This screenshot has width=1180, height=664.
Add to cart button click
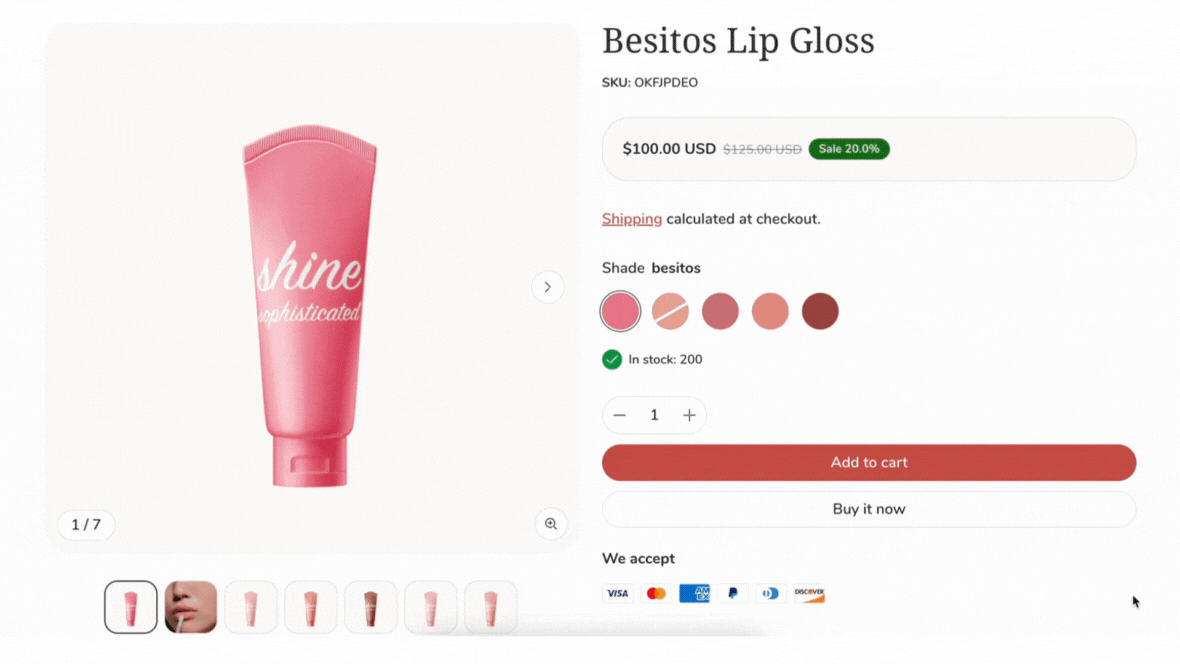tap(869, 462)
